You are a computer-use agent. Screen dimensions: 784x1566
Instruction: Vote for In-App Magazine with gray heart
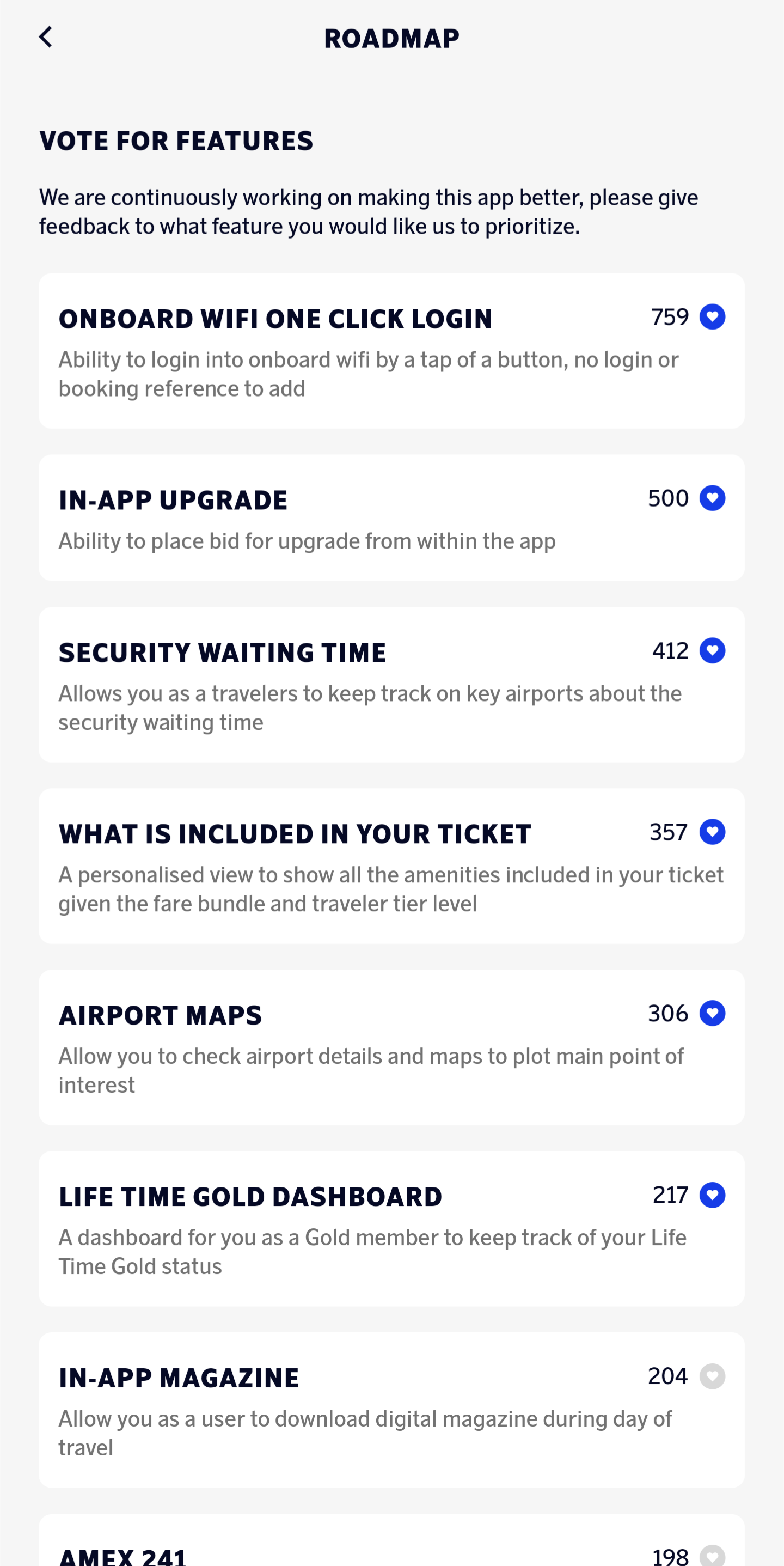712,1376
